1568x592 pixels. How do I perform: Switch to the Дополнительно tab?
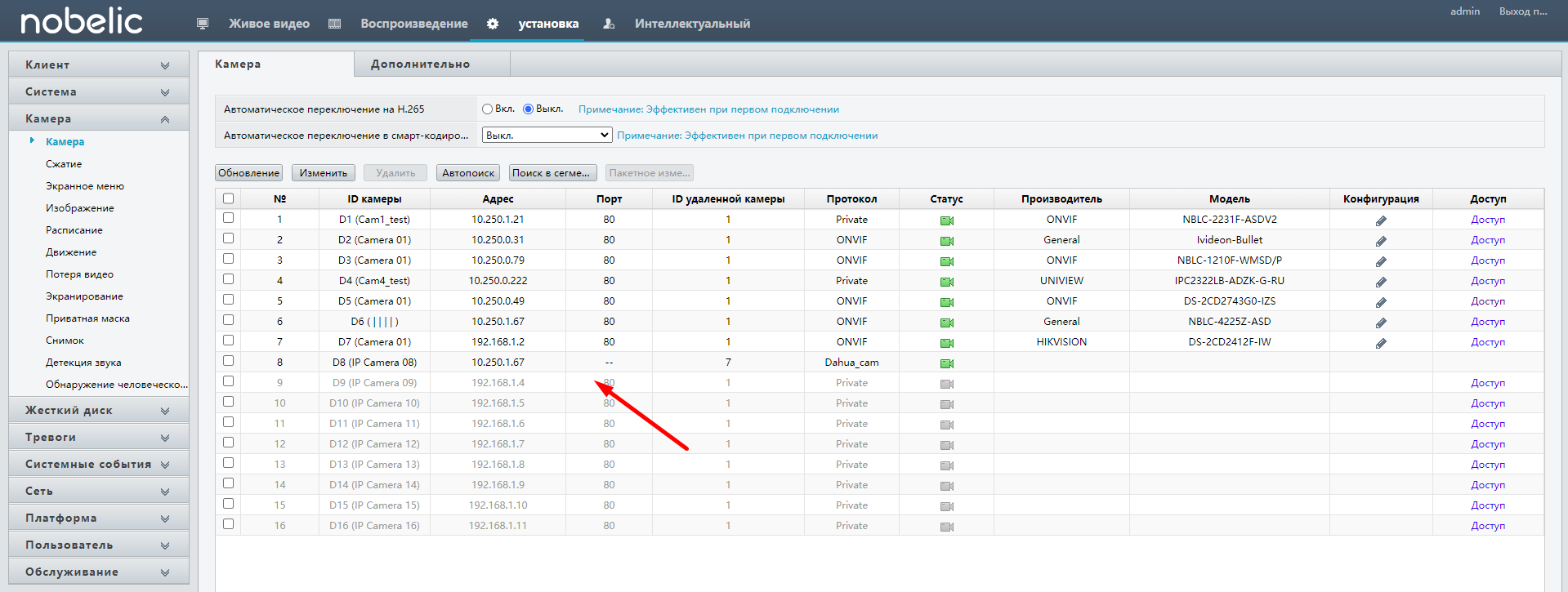coord(432,64)
